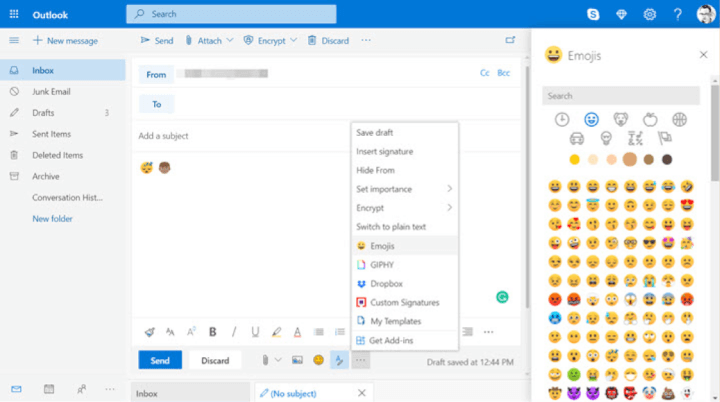Pick the lightest skin tone swatch
The image size is (720, 402).
(593, 159)
